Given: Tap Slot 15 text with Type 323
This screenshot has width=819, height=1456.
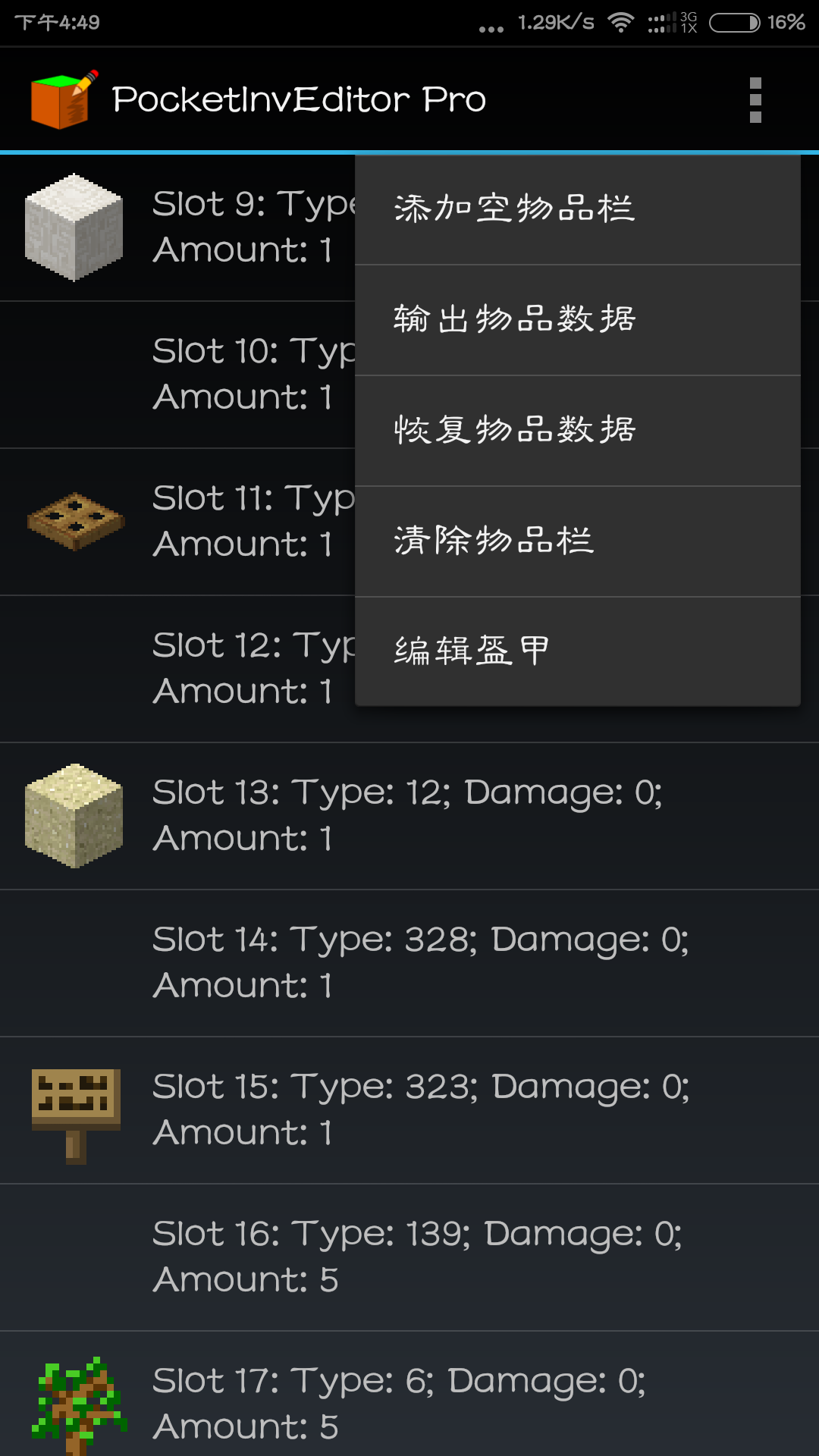Looking at the screenshot, I should pos(421,1109).
